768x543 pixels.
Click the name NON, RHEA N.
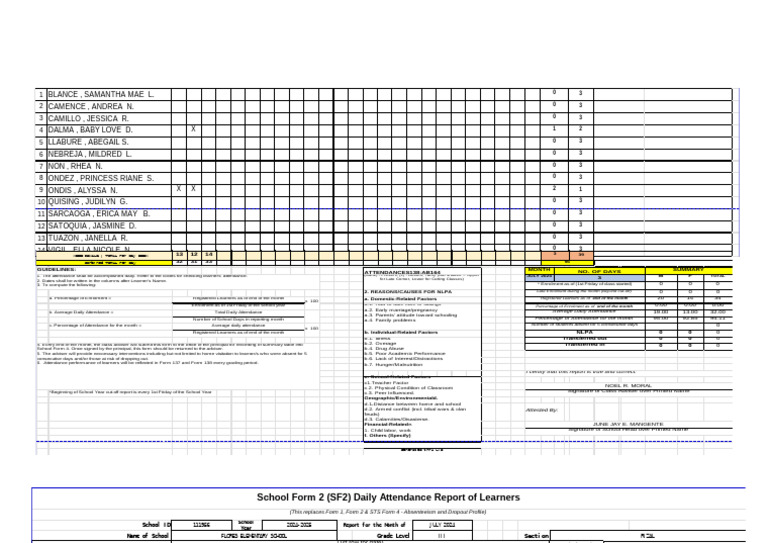pos(75,166)
